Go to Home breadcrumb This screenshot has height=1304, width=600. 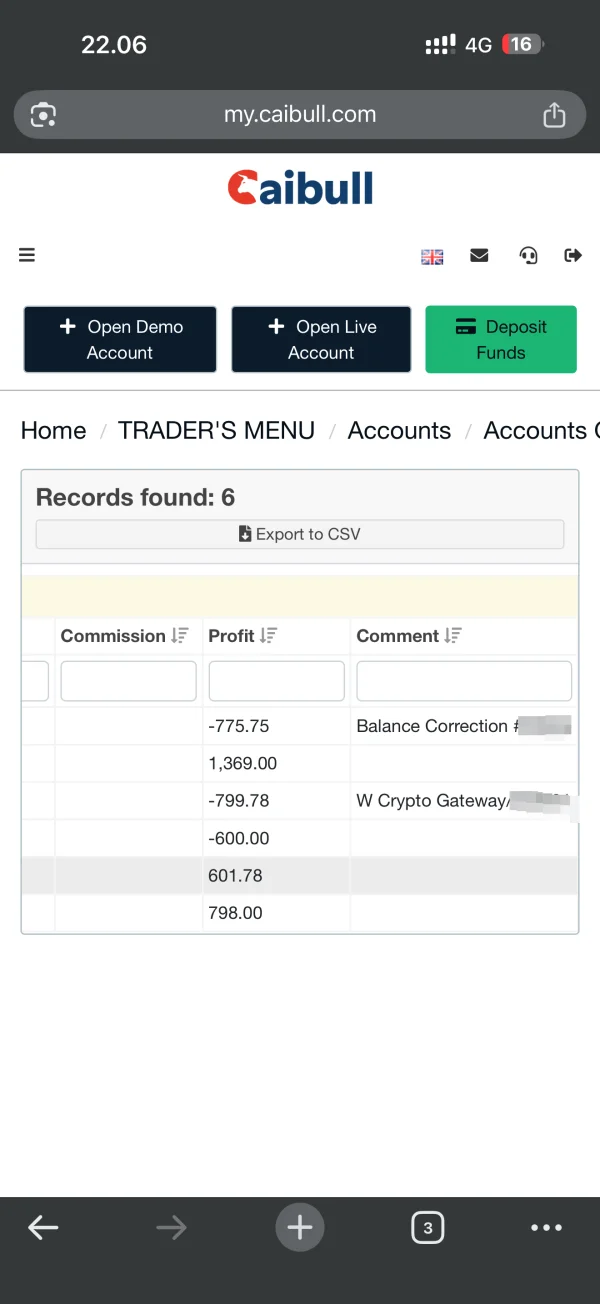tap(53, 431)
